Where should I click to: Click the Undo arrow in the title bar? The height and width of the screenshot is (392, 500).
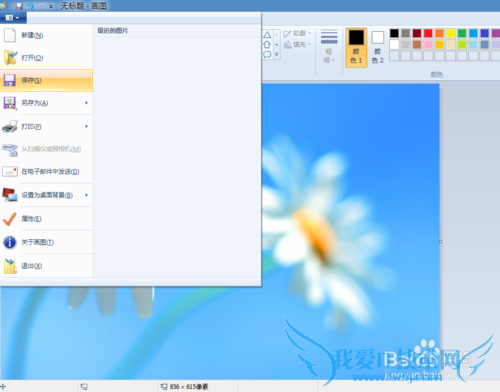[x=30, y=6]
